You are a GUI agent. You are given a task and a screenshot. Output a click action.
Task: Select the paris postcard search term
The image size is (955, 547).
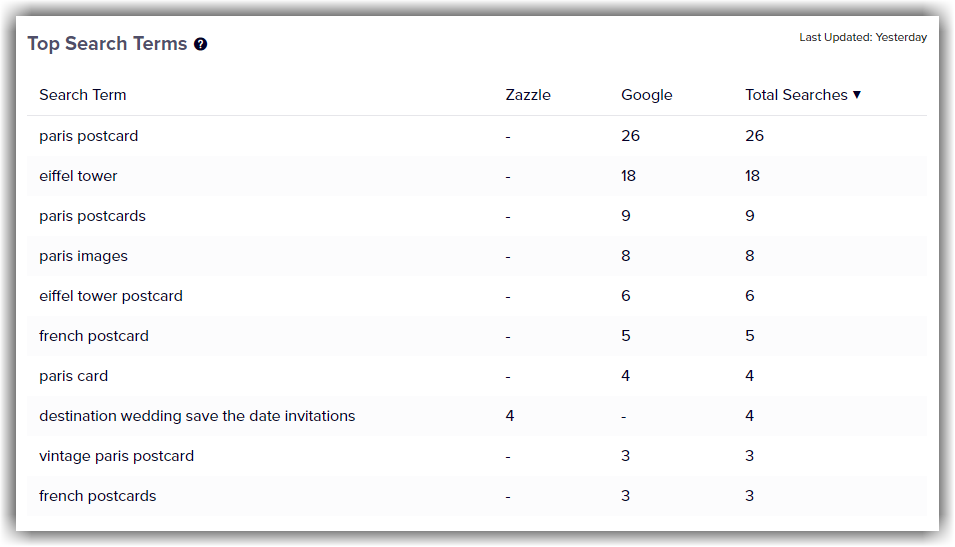[x=88, y=136]
